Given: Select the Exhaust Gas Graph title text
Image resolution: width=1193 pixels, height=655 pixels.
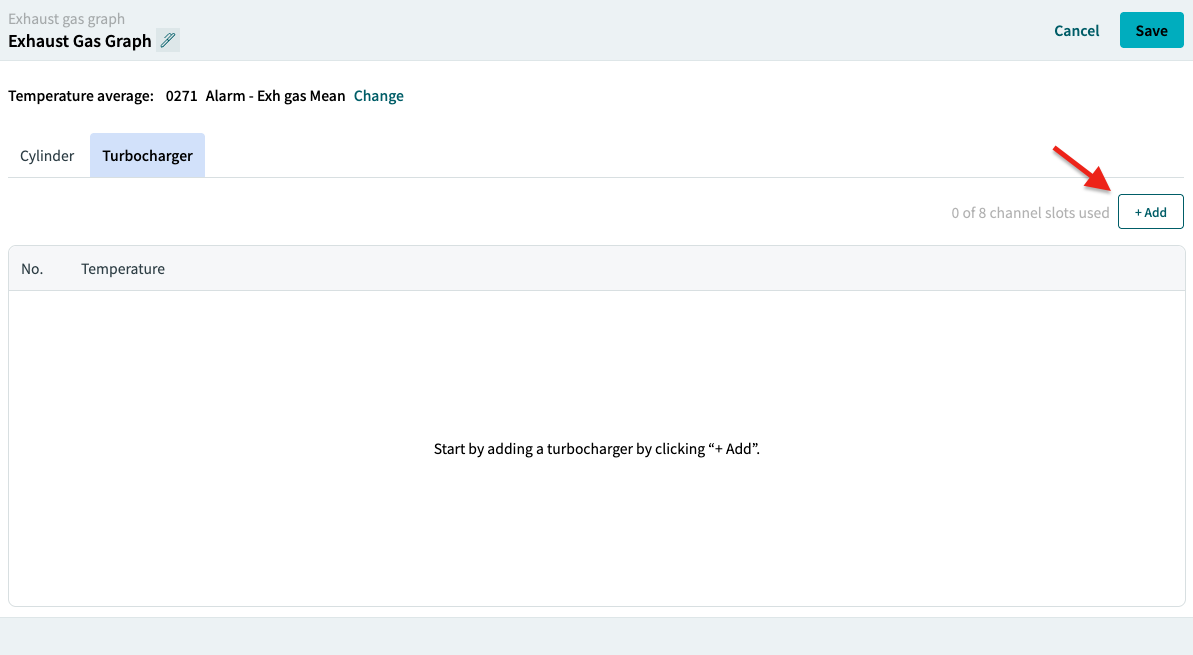Looking at the screenshot, I should pos(80,41).
